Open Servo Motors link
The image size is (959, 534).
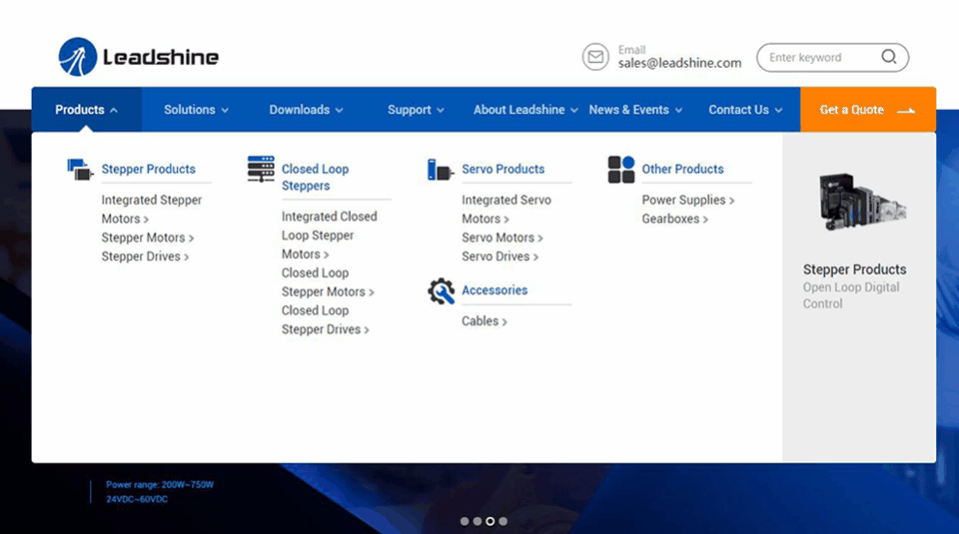click(x=502, y=238)
